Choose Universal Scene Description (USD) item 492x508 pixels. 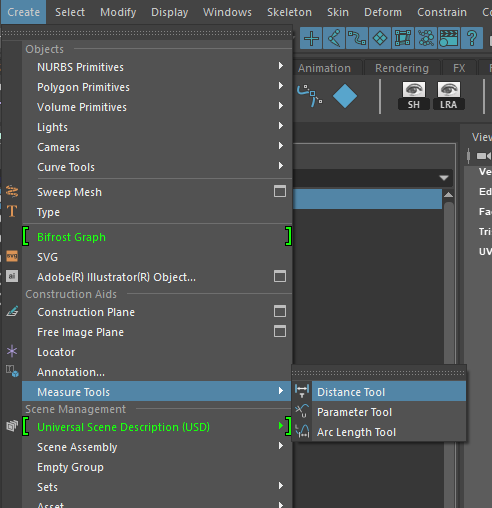pyautogui.click(x=157, y=426)
